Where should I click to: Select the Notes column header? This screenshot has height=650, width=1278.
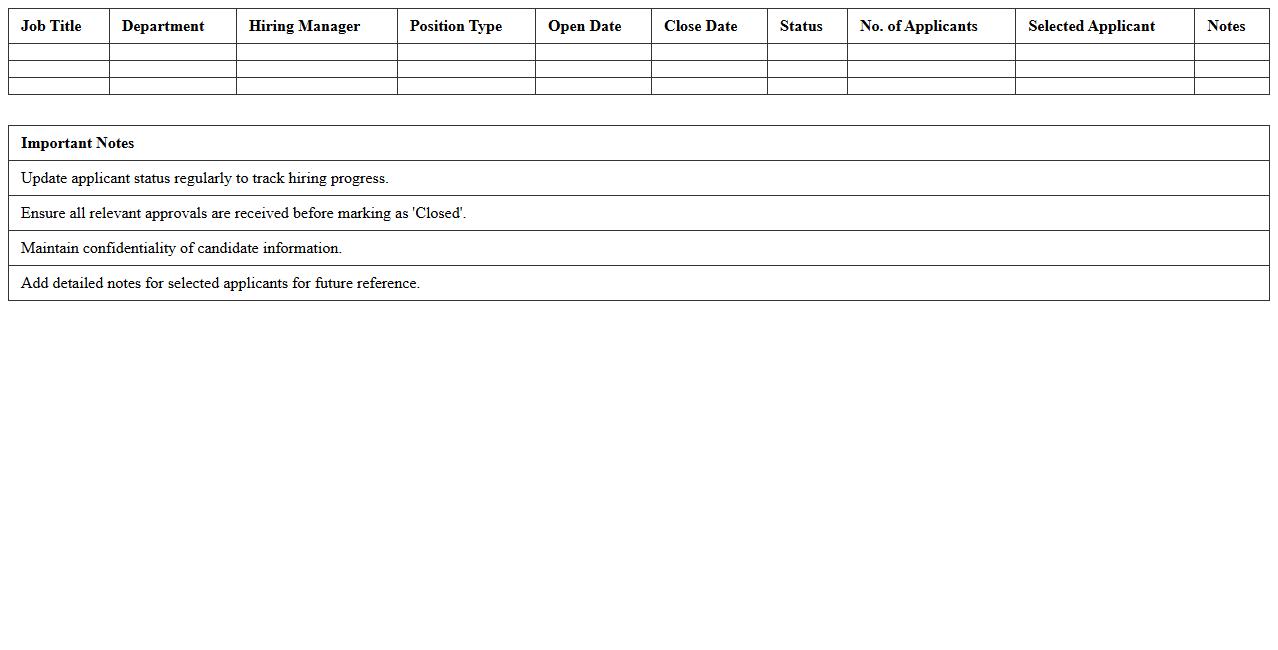[x=1226, y=26]
